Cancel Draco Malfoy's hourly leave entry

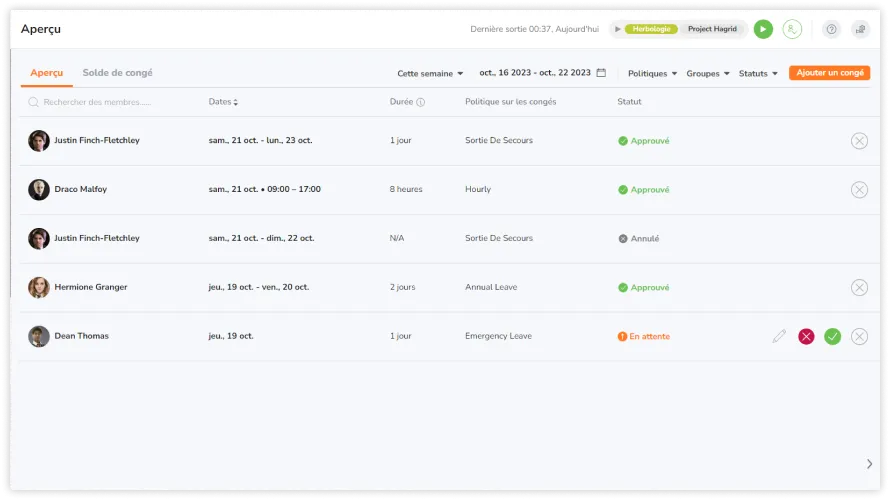coord(859,190)
